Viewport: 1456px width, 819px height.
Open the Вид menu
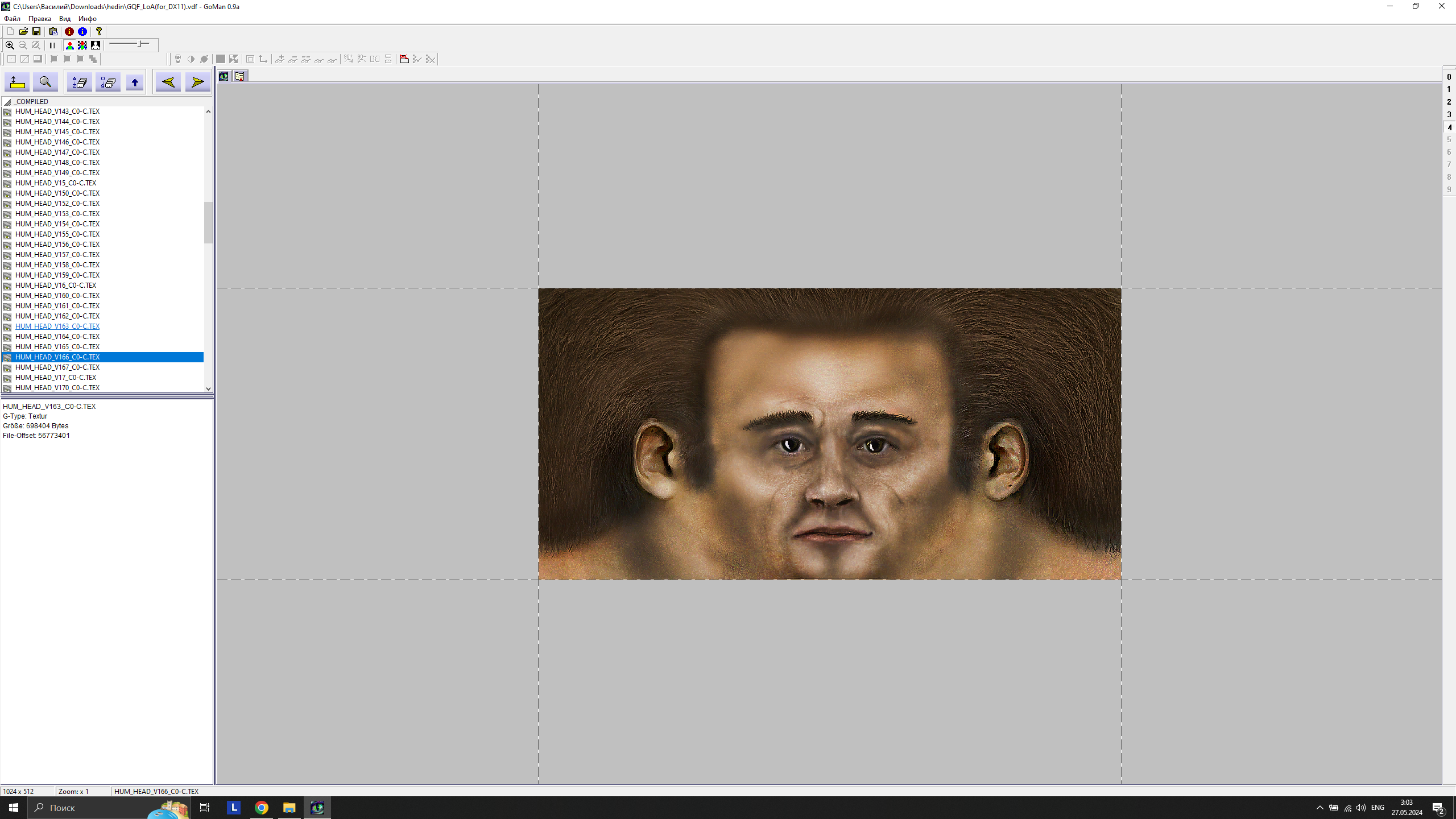tap(65, 19)
